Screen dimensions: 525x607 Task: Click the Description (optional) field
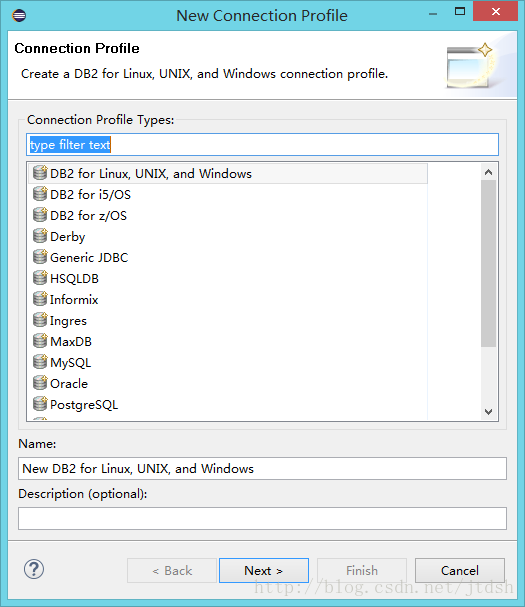point(262,518)
